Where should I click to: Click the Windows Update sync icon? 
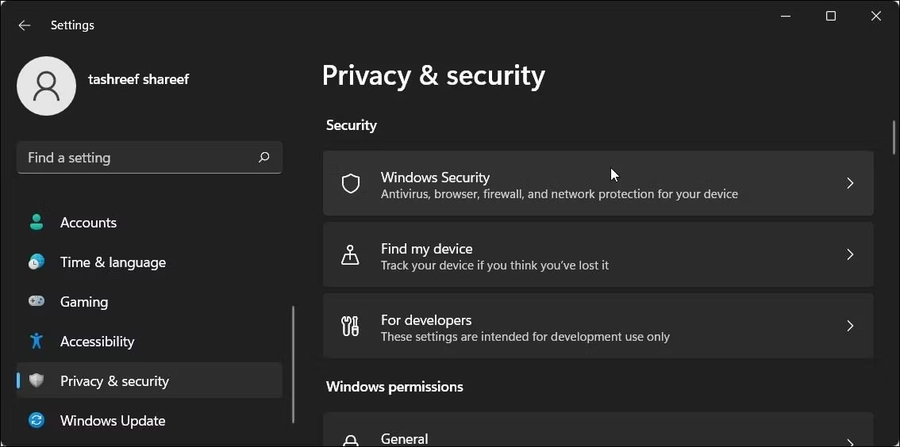coord(37,420)
